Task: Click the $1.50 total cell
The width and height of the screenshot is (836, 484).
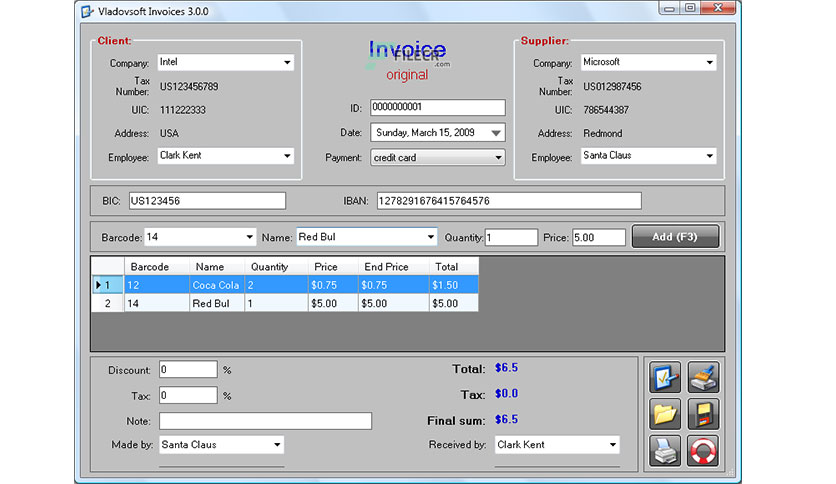Action: tap(454, 285)
